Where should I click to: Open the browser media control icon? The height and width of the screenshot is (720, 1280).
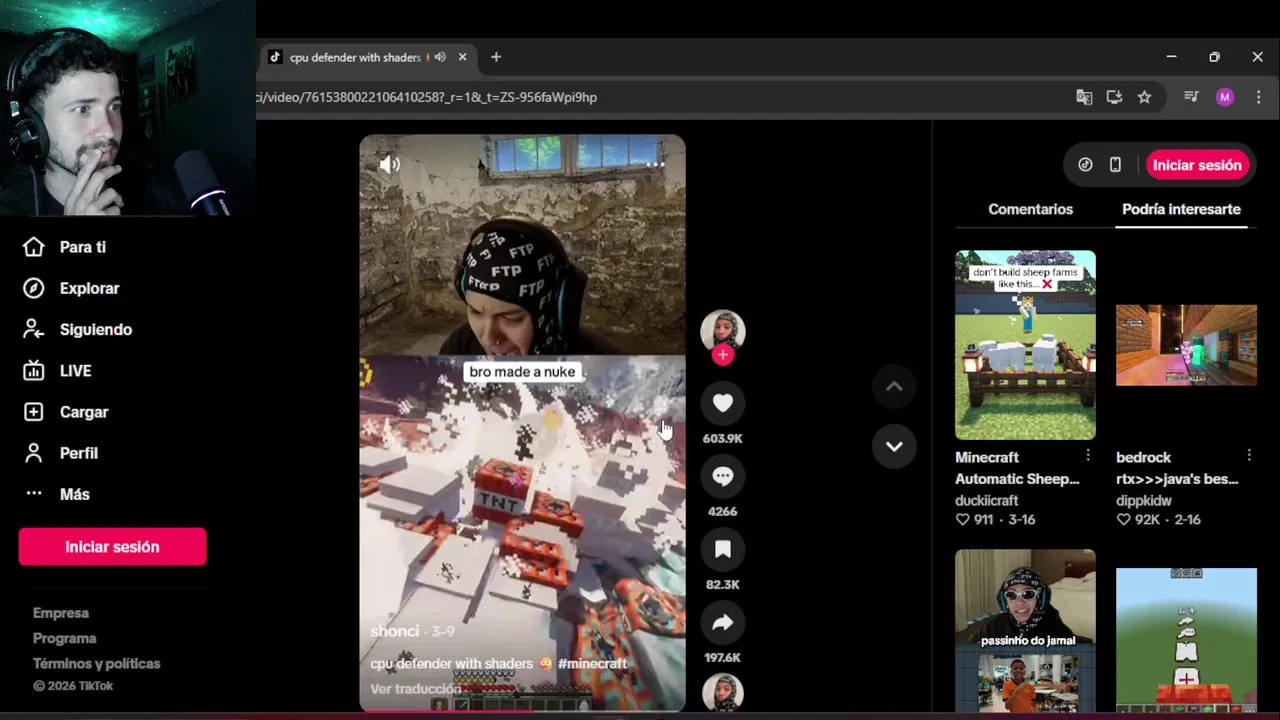tap(1191, 97)
